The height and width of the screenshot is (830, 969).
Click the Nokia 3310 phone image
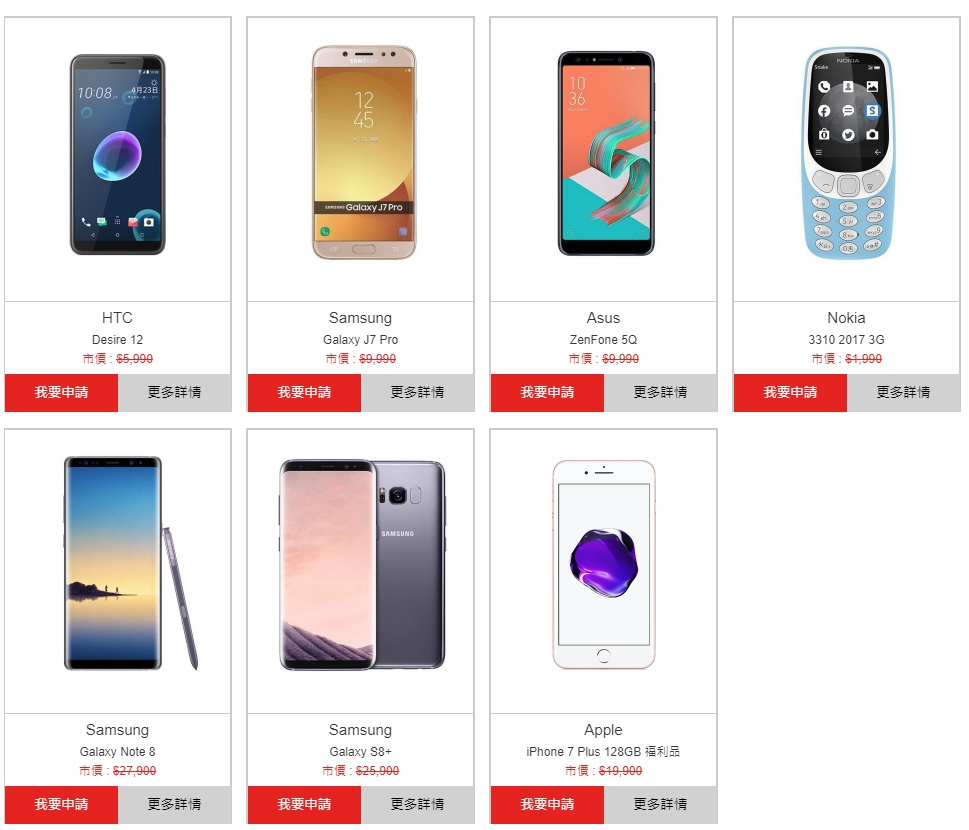click(x=847, y=153)
